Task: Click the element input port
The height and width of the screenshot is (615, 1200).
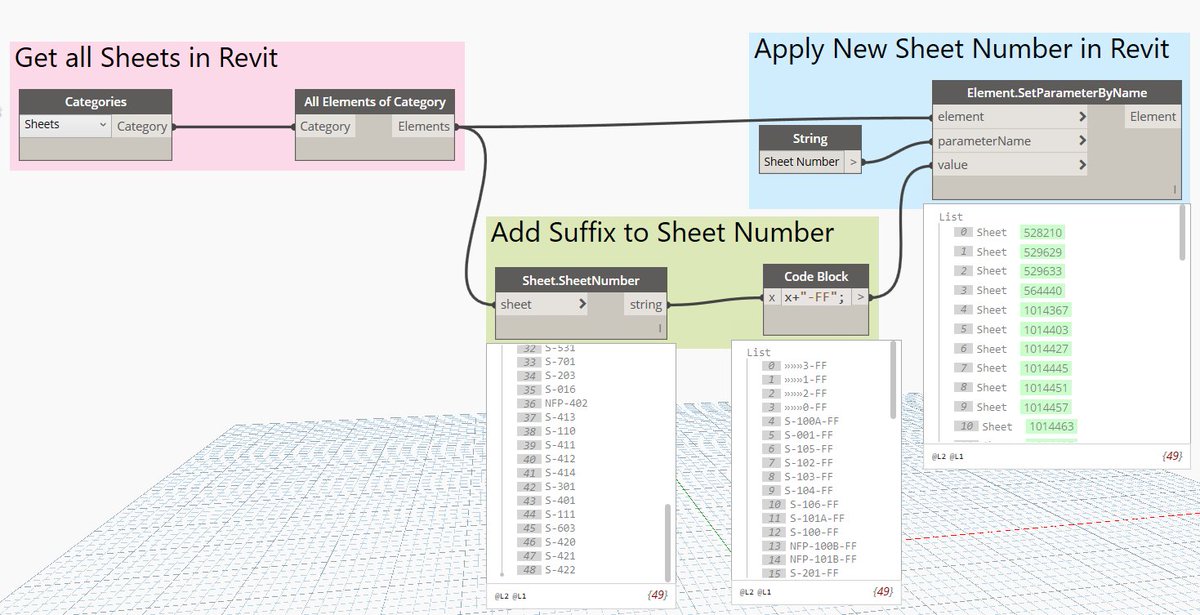Action: tap(1011, 117)
